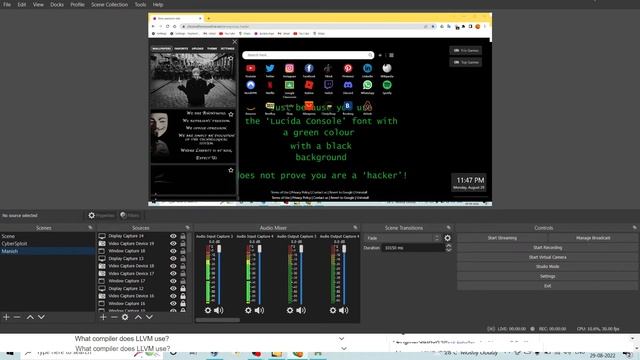Move the selected source up in Sources
The width and height of the screenshot is (640, 360).
pyautogui.click(x=138, y=317)
